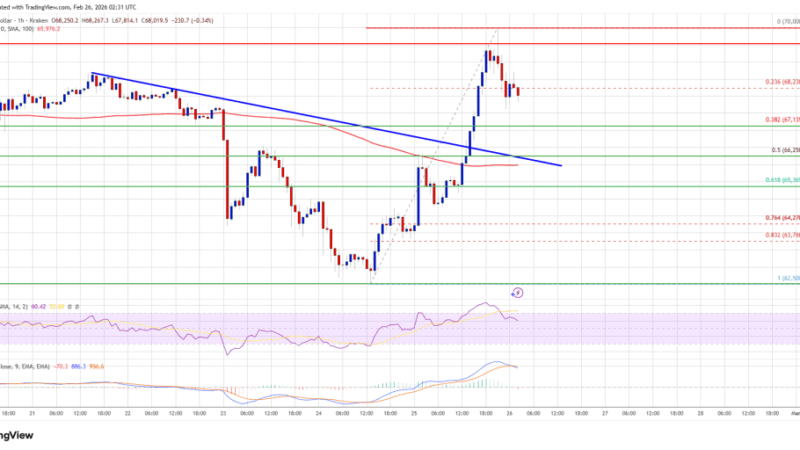This screenshot has height=450, width=800.
Task: Click the close price C68,019.5
Action: coord(154,21)
